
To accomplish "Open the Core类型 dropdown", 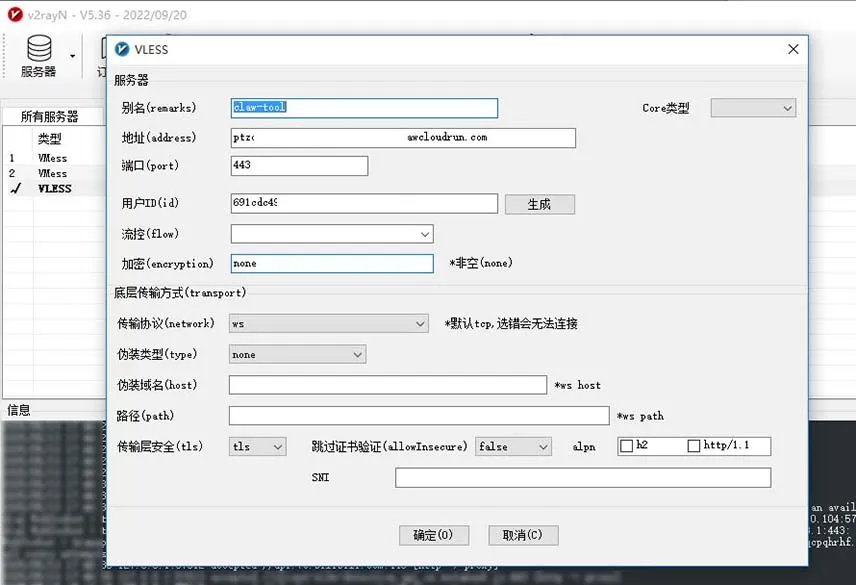I will 753,108.
